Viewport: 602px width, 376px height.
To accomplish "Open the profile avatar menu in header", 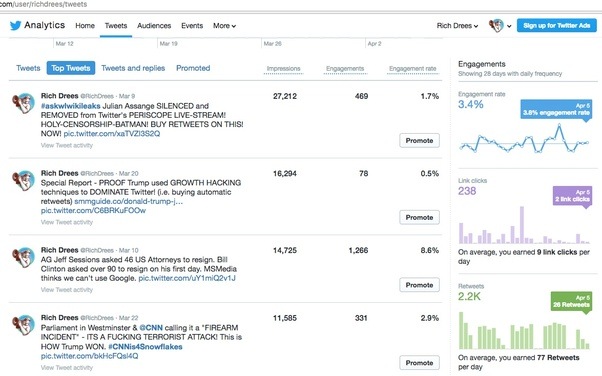I will 496,26.
